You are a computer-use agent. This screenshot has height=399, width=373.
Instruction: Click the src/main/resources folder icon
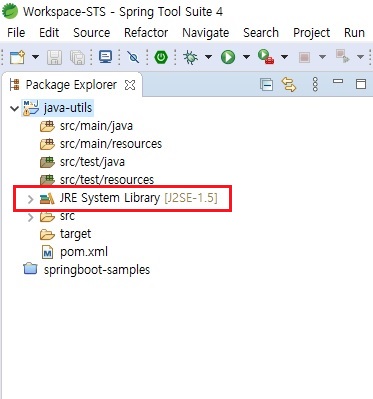47,144
